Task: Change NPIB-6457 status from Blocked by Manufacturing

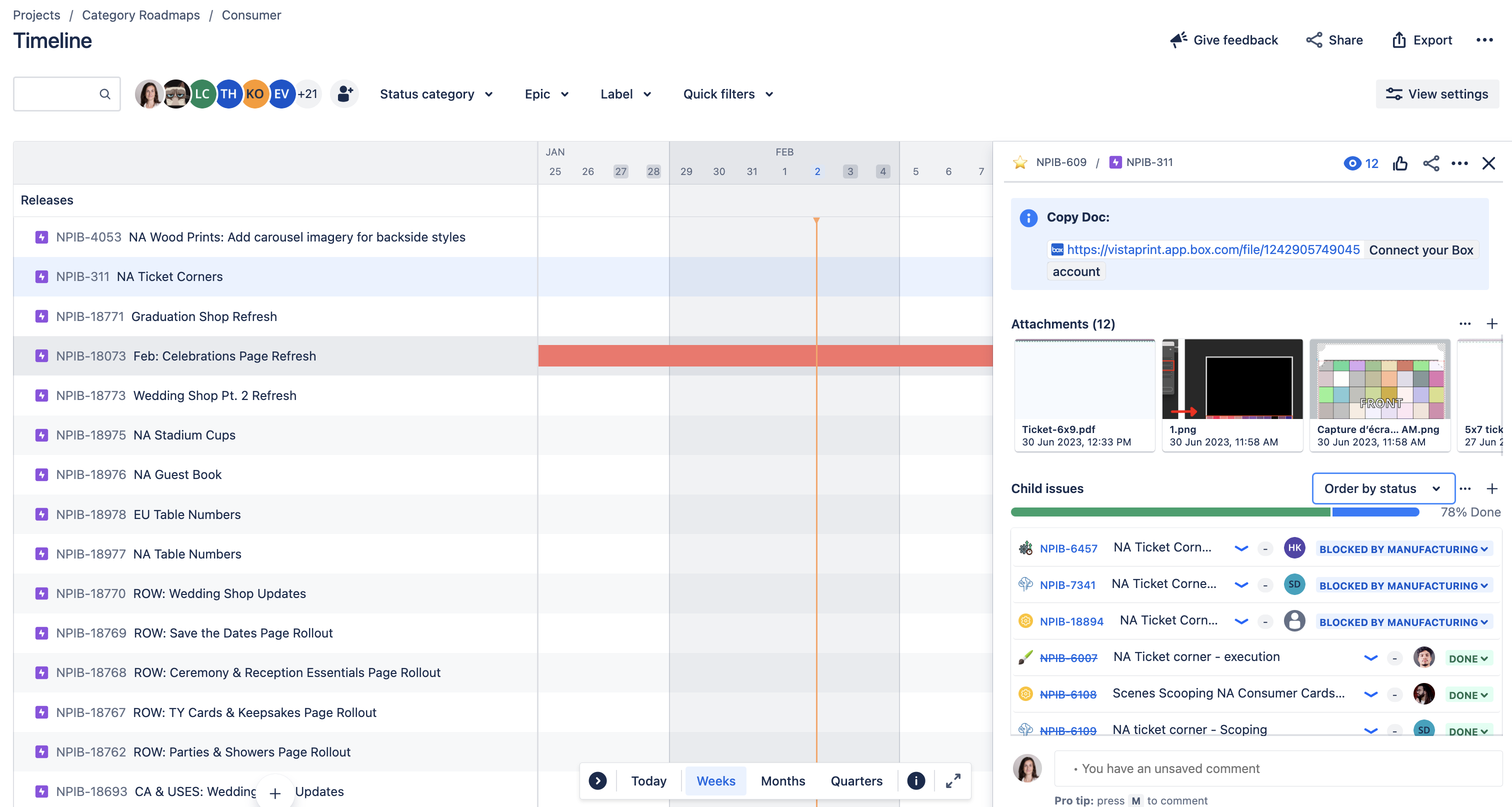Action: [x=1402, y=549]
